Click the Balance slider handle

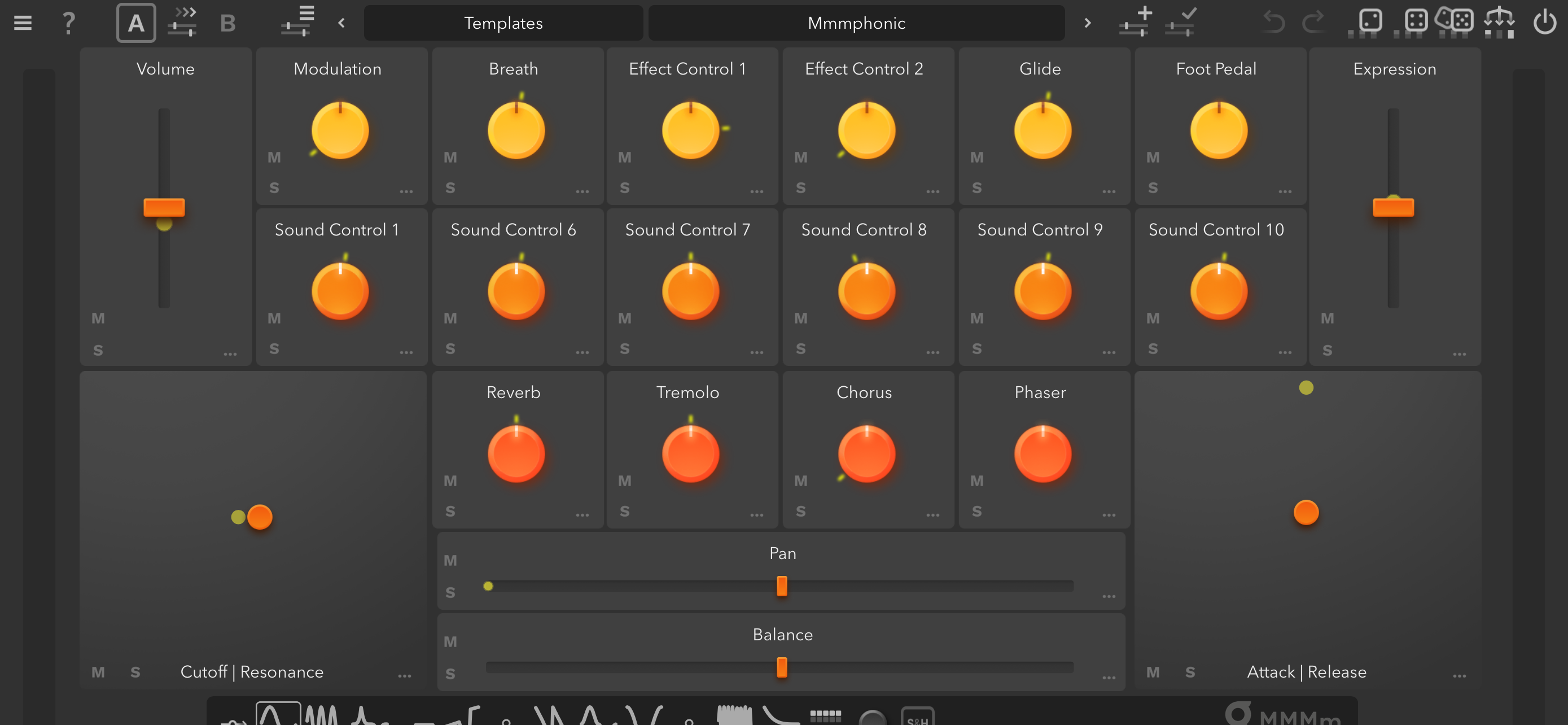(x=782, y=668)
